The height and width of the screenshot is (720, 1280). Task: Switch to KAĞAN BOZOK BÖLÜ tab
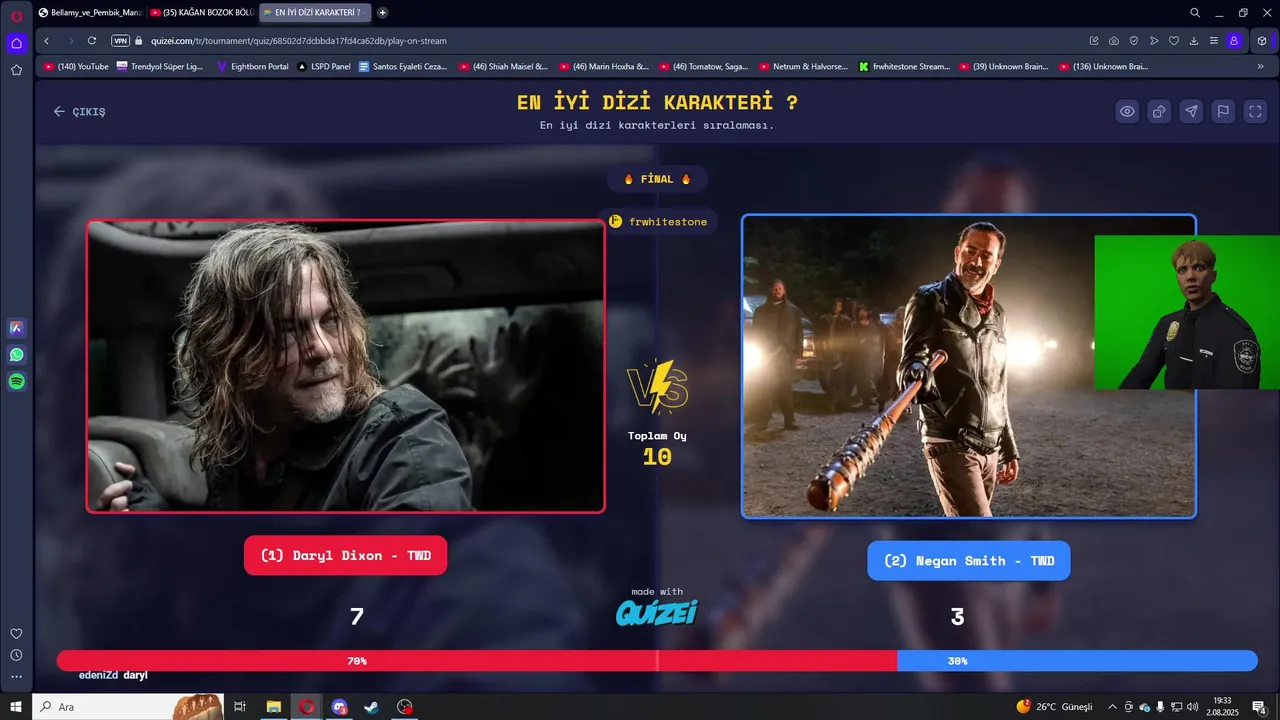(x=201, y=13)
